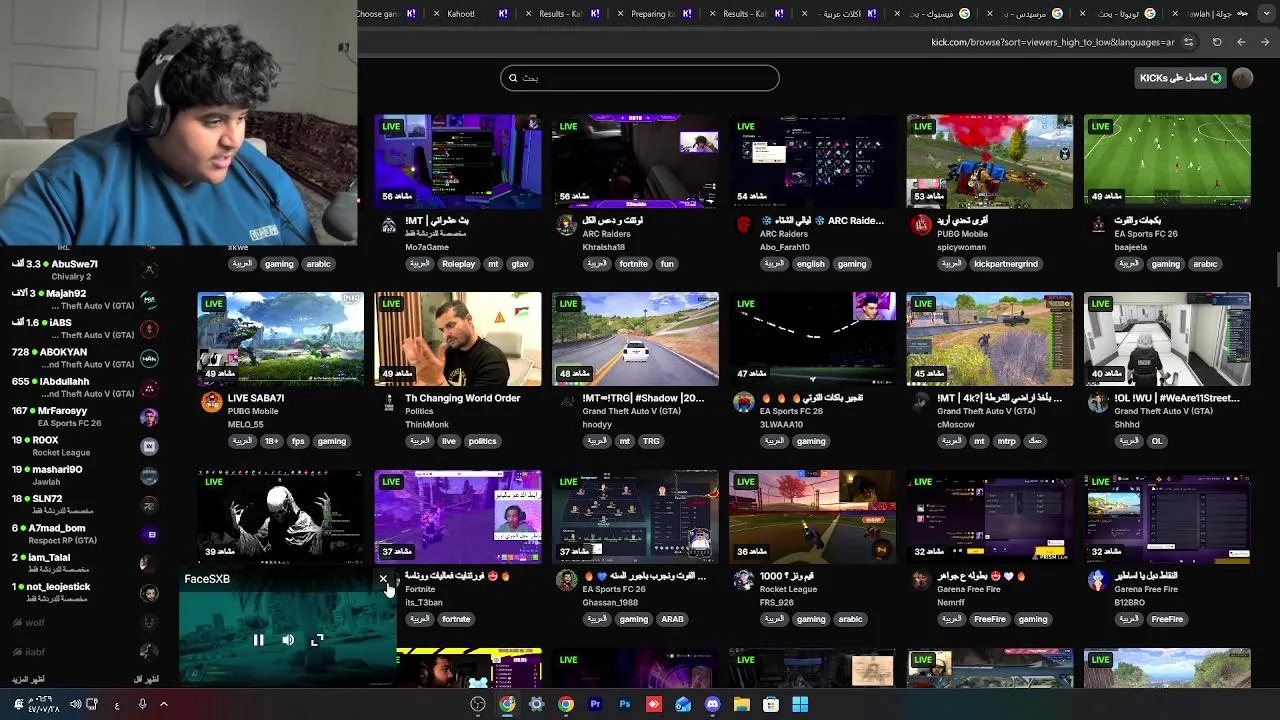Open the ARC Raiders category under Khralsha18

[606, 234]
